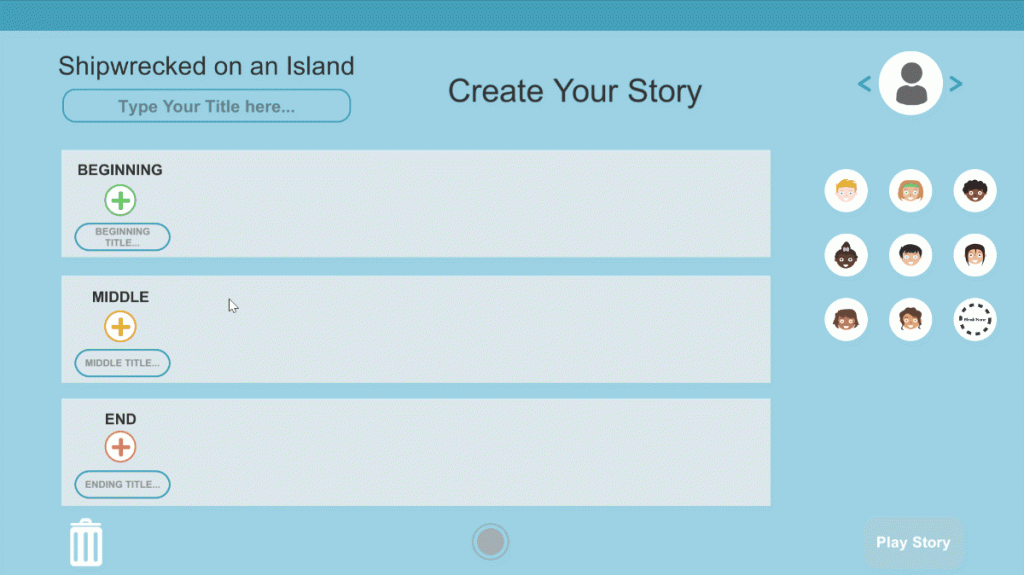This screenshot has height=575, width=1024.
Task: Click the Play Story button
Action: [913, 542]
